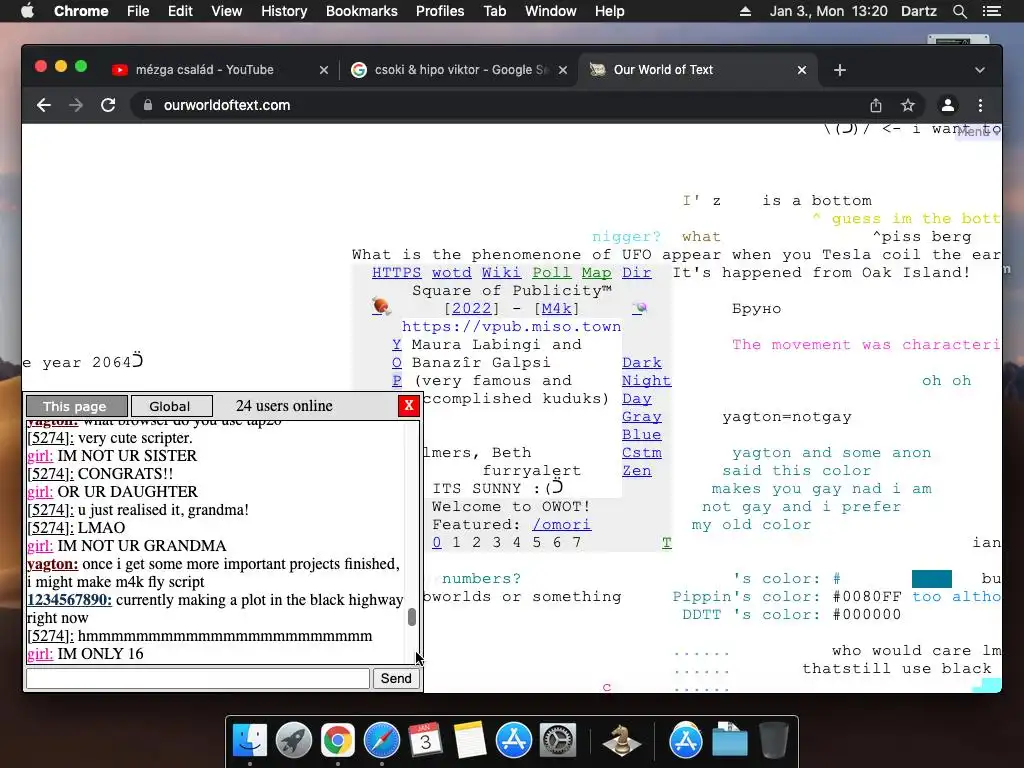Open the Wiki link
Viewport: 1024px width, 768px height.
point(502,272)
